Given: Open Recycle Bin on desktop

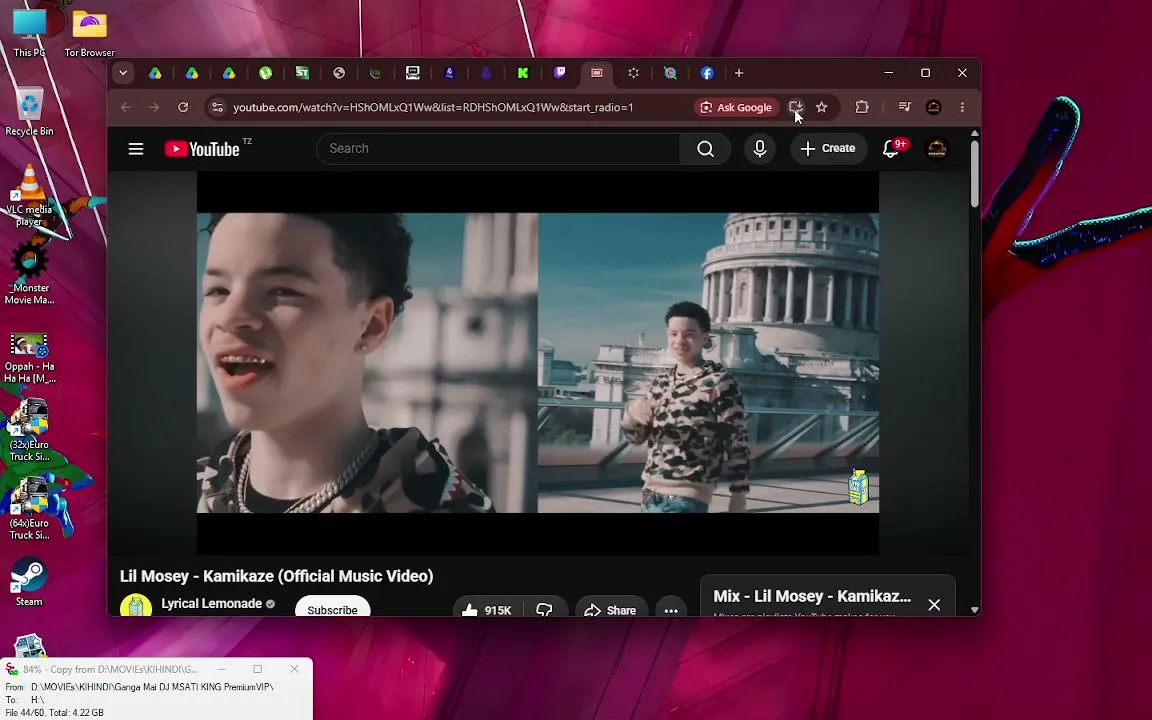Looking at the screenshot, I should coord(29,112).
